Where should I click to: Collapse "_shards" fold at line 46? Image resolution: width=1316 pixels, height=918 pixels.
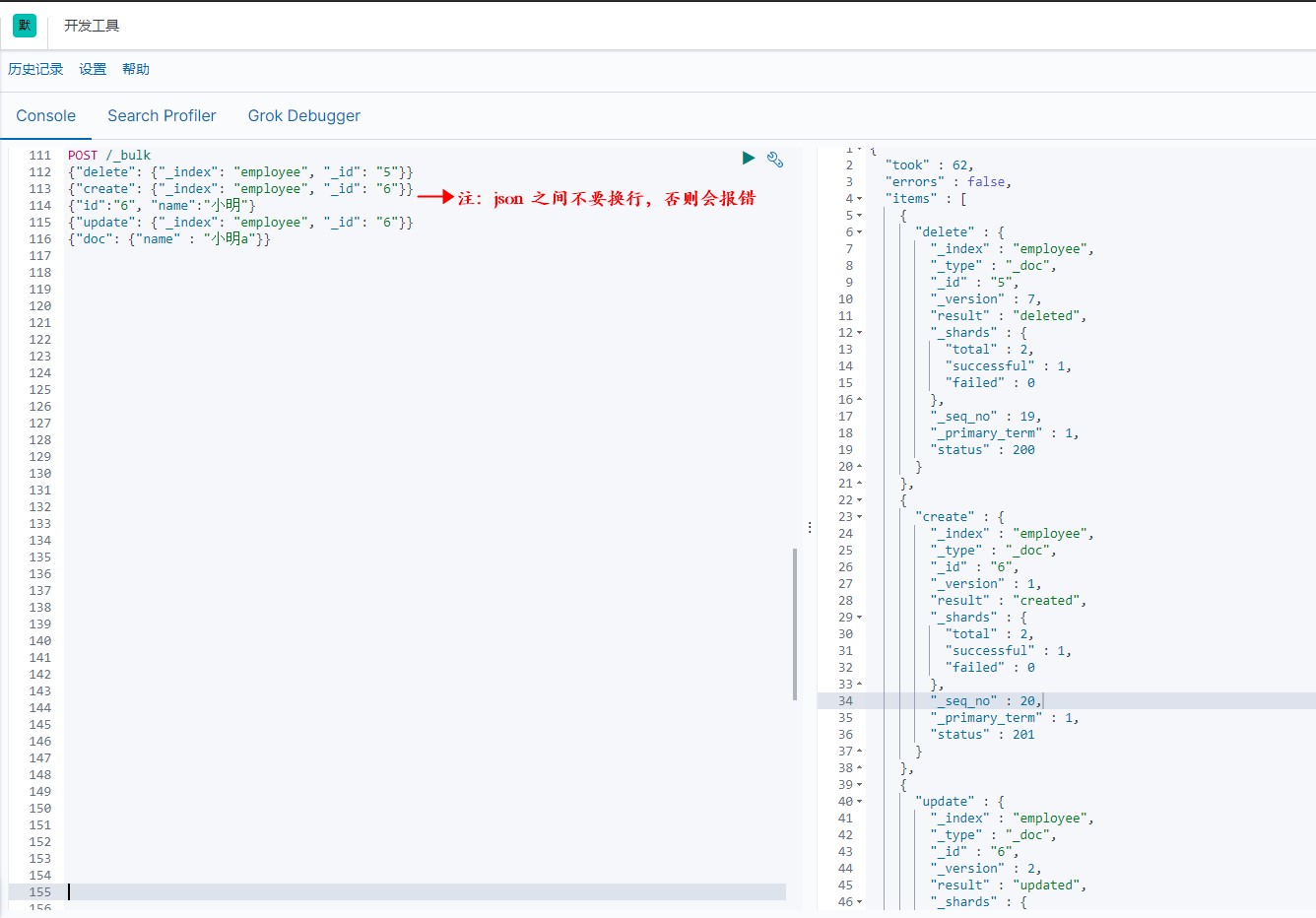click(859, 902)
